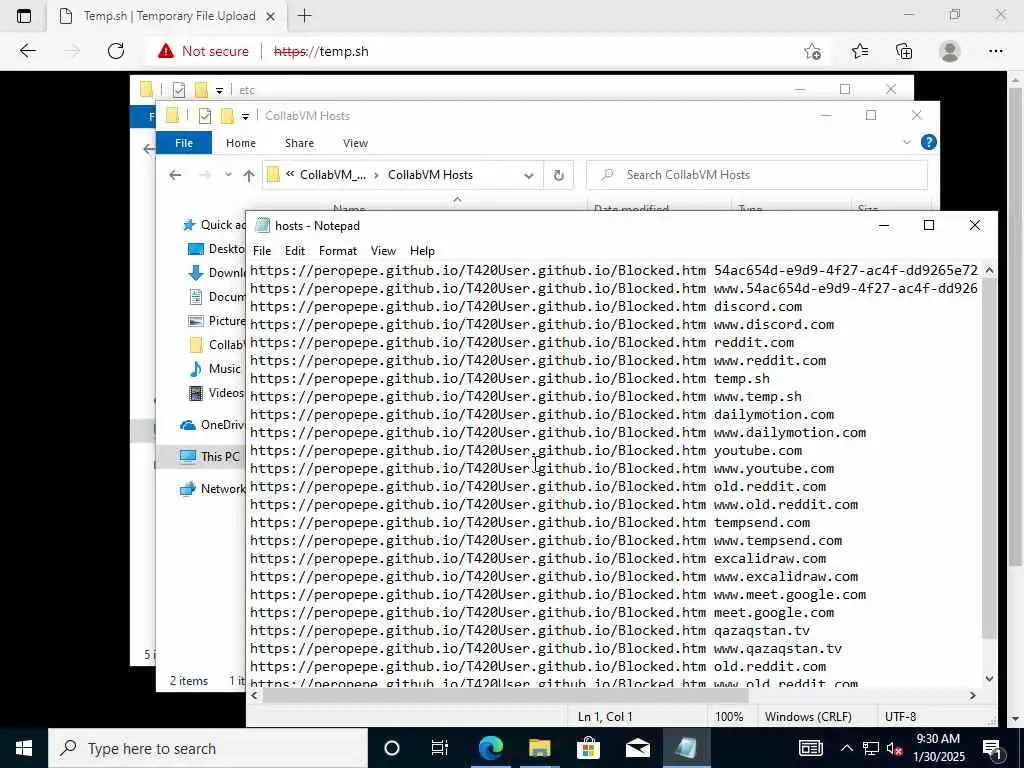
Task: Open Notepad Edit menu
Action: 295,251
